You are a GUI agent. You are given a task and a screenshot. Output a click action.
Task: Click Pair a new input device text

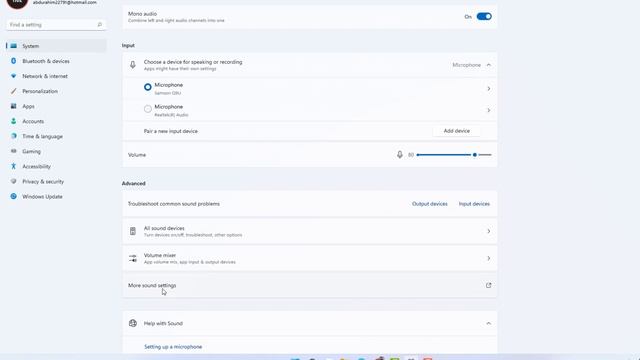[171, 131]
